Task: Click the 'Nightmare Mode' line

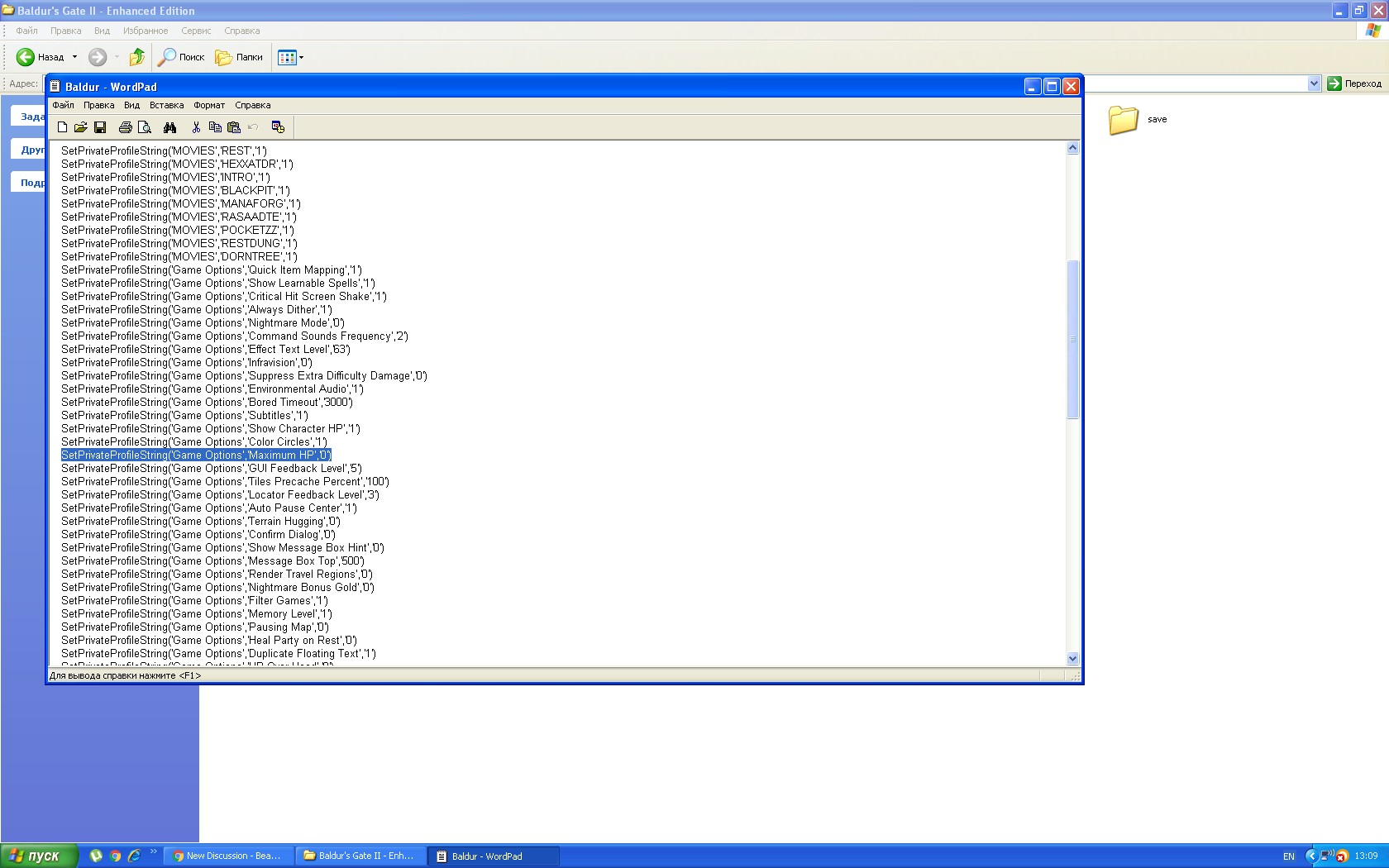Action: [x=203, y=323]
